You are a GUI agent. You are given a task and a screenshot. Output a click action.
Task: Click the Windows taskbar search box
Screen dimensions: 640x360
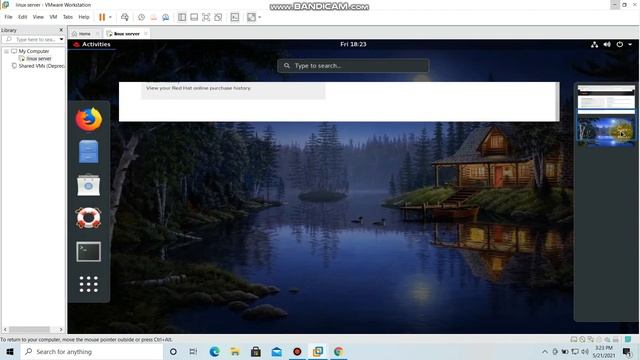pos(92,351)
